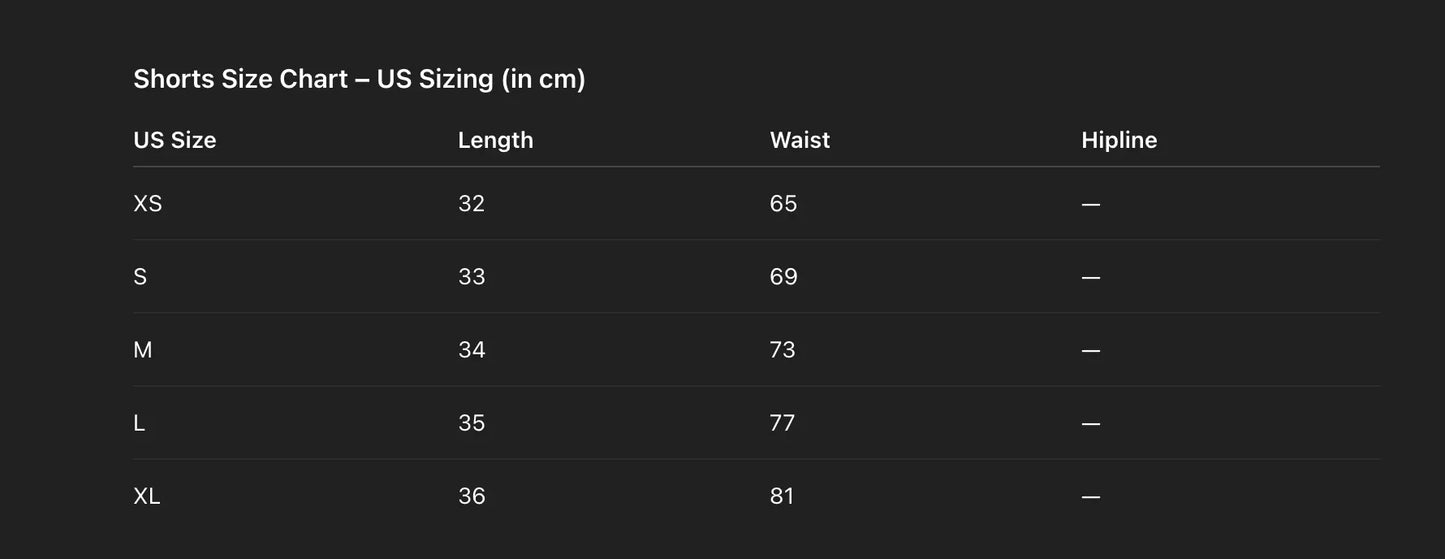Screen dimensions: 1445x559
Task: Select waist value 81 for XL
Action: (x=782, y=496)
